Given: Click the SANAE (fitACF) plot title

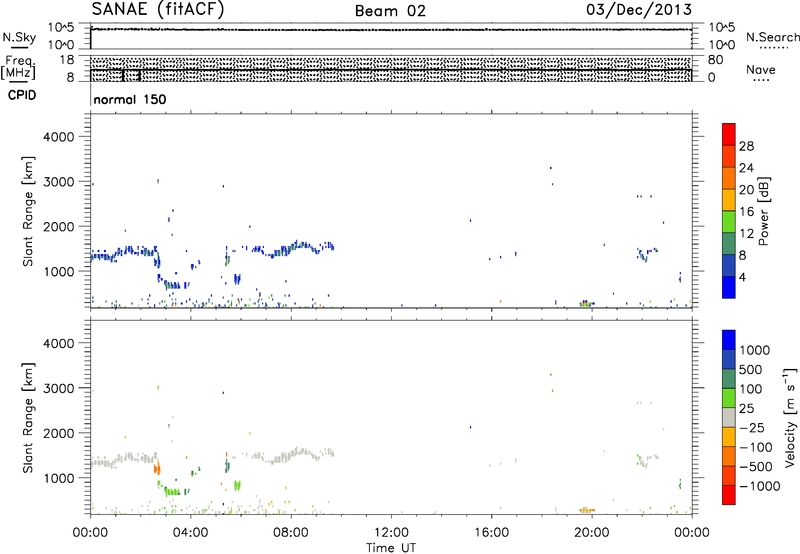Looking at the screenshot, I should [x=158, y=10].
